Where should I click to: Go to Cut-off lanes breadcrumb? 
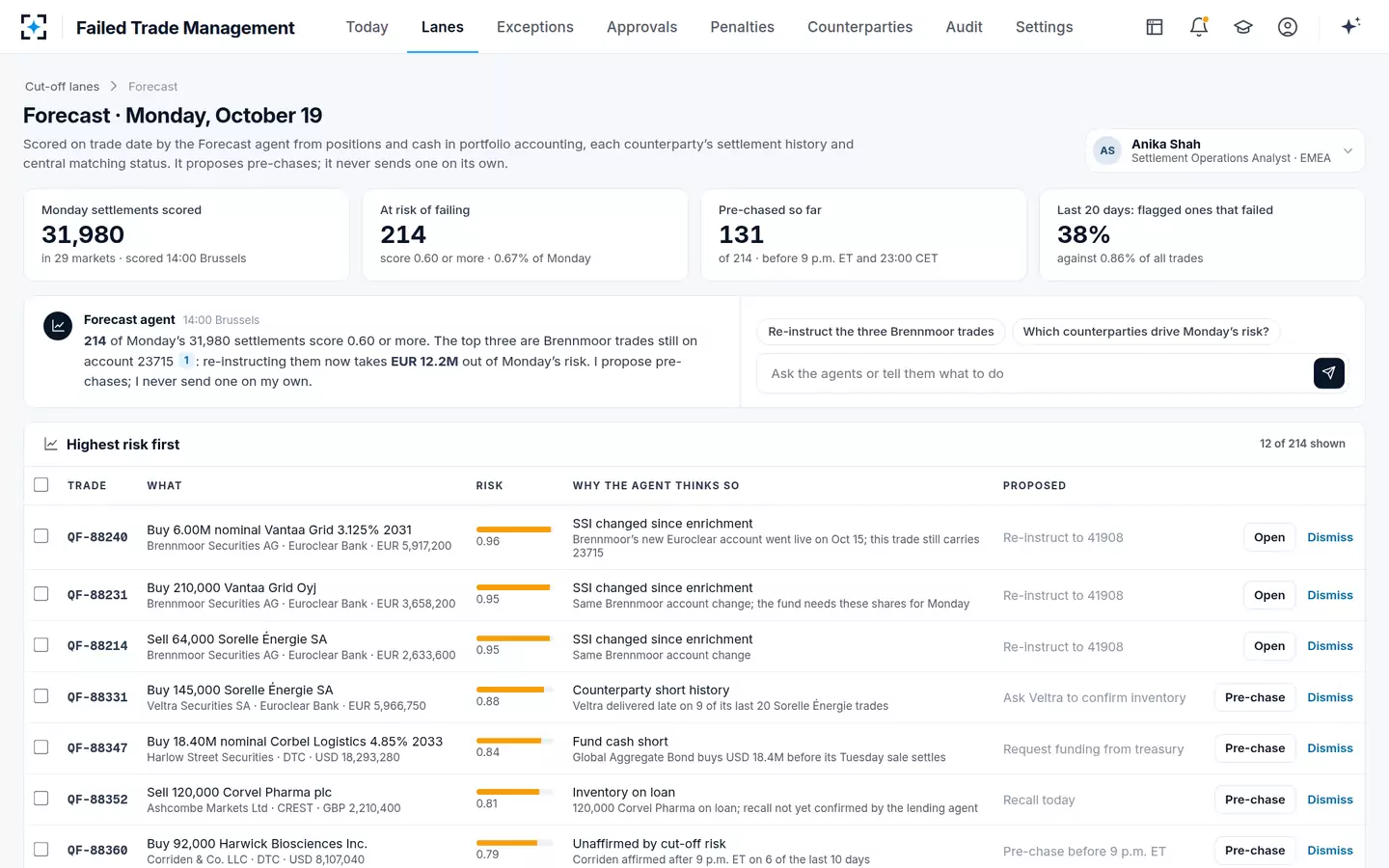pyautogui.click(x=62, y=87)
